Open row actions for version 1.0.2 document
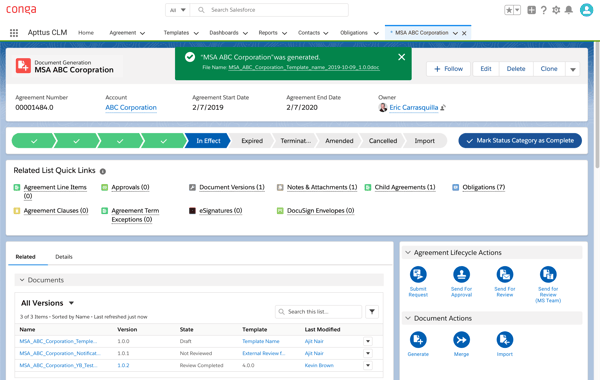This screenshot has width=600, height=380. 368,365
